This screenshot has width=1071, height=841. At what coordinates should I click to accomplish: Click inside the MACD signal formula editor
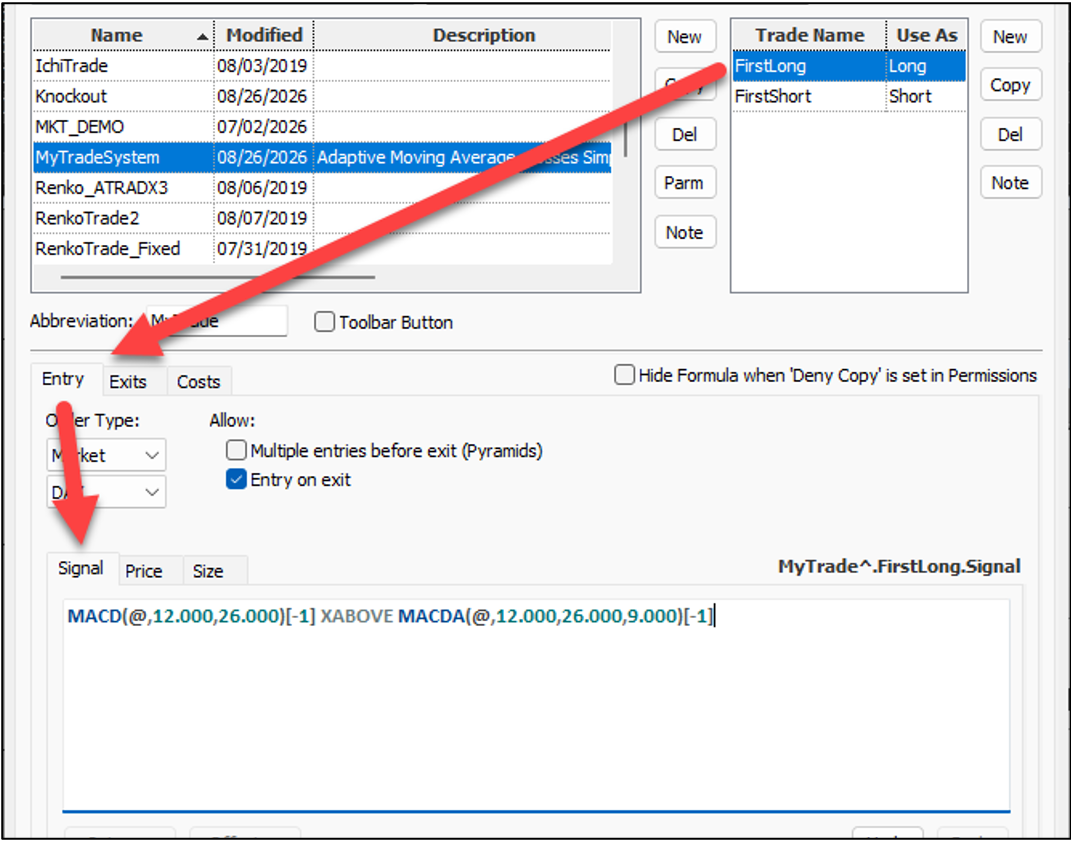pyautogui.click(x=536, y=704)
